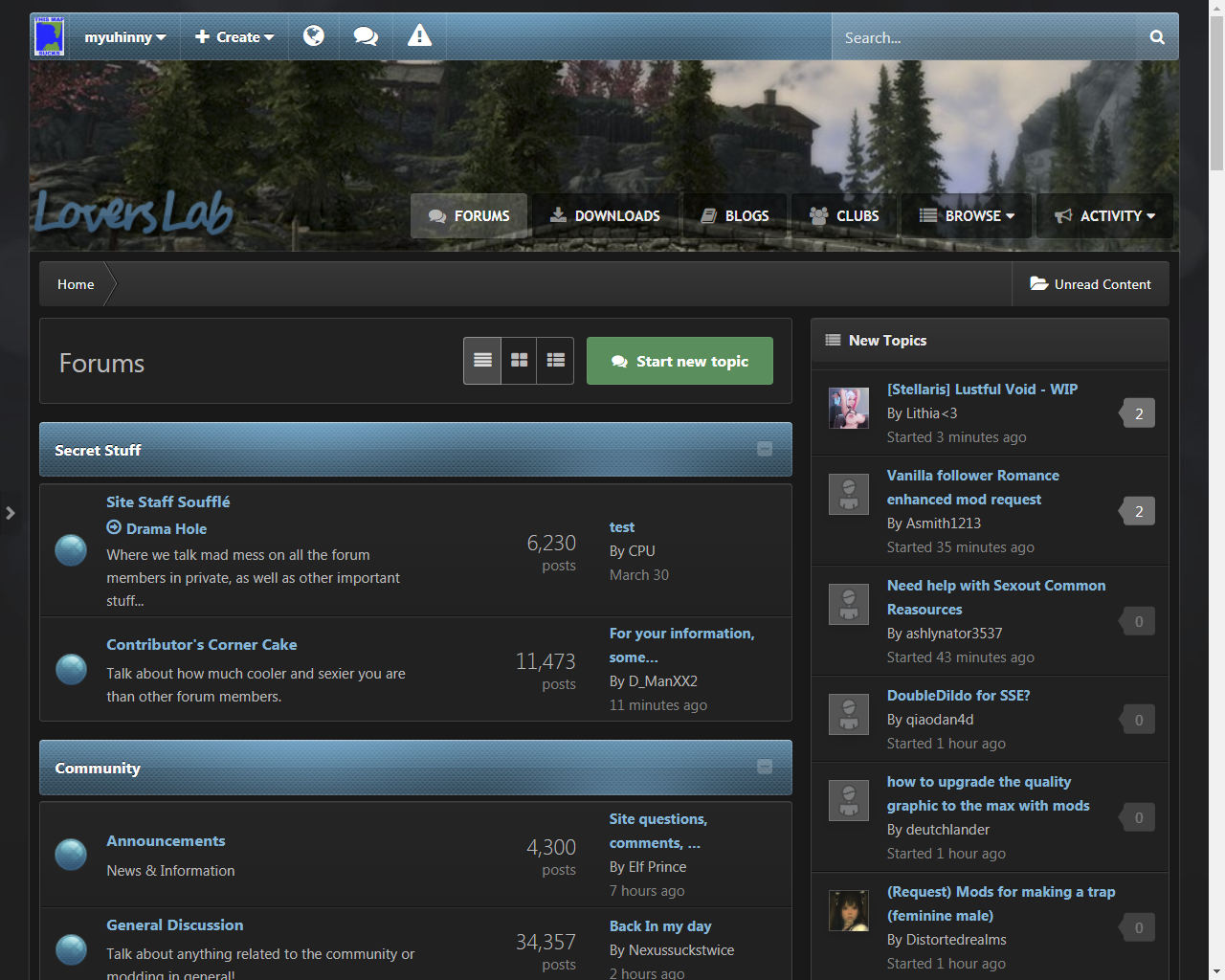
Task: Click reply count badge on Request Mods trap topic
Action: pos(1137,927)
